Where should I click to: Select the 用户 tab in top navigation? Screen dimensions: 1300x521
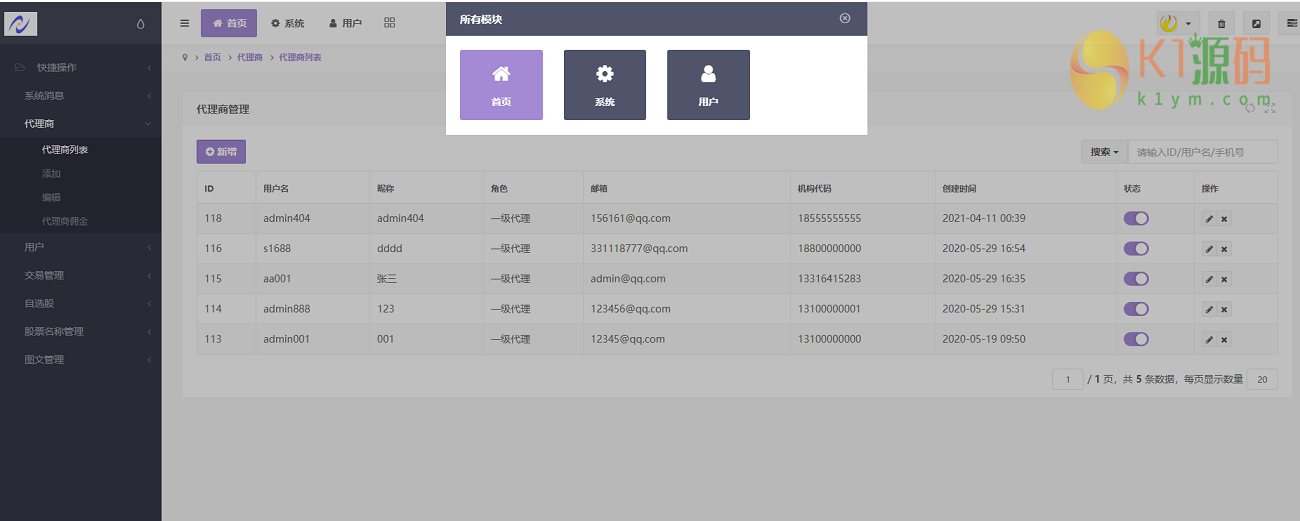[346, 23]
